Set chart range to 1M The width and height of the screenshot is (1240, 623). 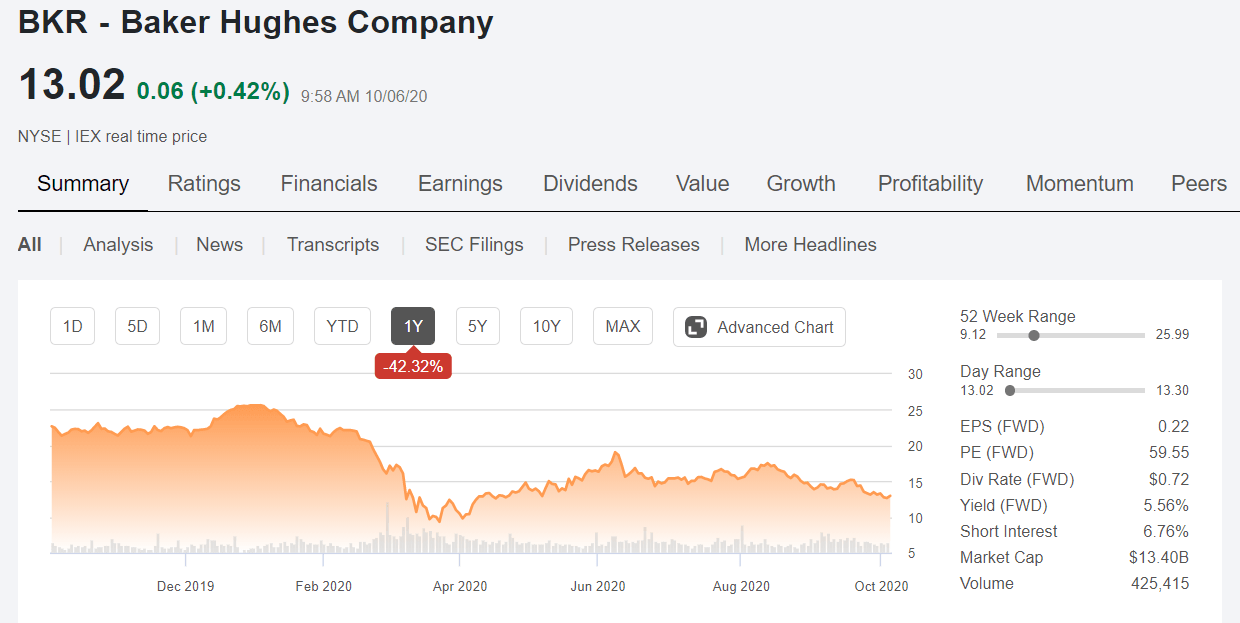click(204, 327)
